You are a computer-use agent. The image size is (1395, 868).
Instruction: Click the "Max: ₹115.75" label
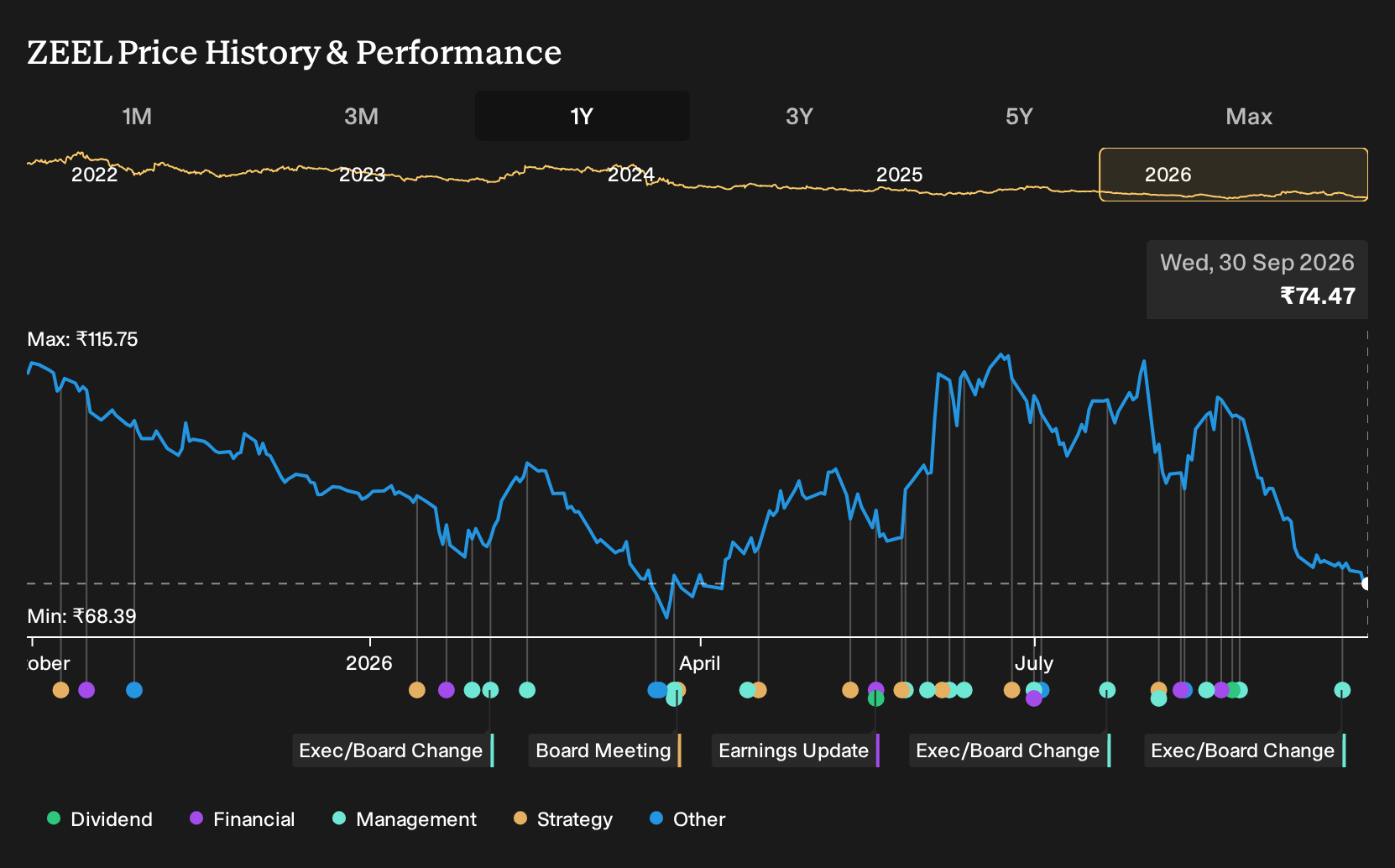click(x=82, y=340)
